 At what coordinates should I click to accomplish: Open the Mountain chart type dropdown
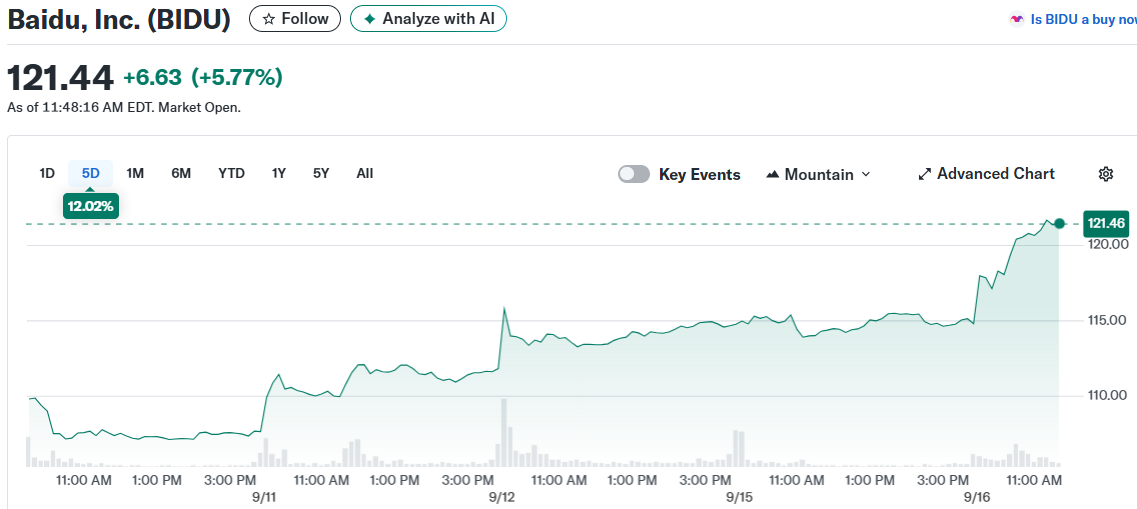(818, 174)
